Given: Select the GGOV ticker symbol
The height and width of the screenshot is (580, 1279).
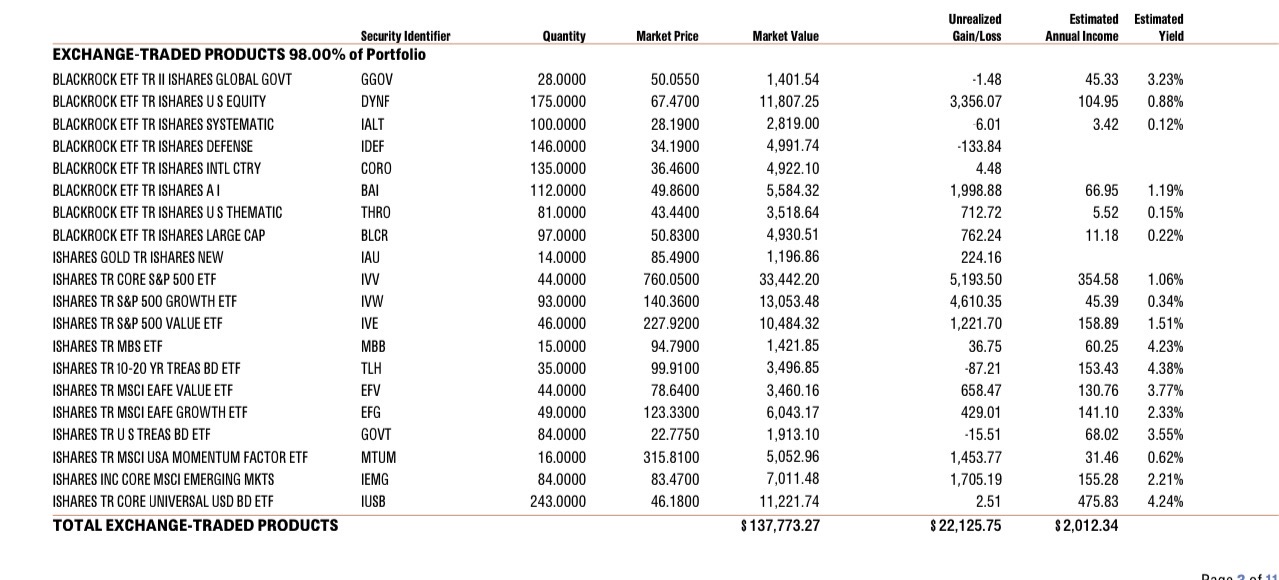Looking at the screenshot, I should (377, 79).
